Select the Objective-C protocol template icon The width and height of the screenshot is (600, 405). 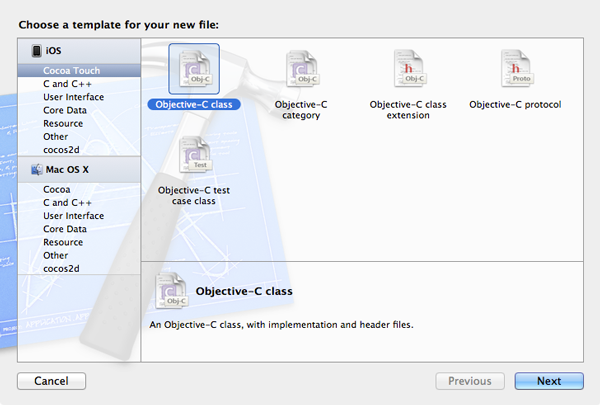pyautogui.click(x=516, y=69)
